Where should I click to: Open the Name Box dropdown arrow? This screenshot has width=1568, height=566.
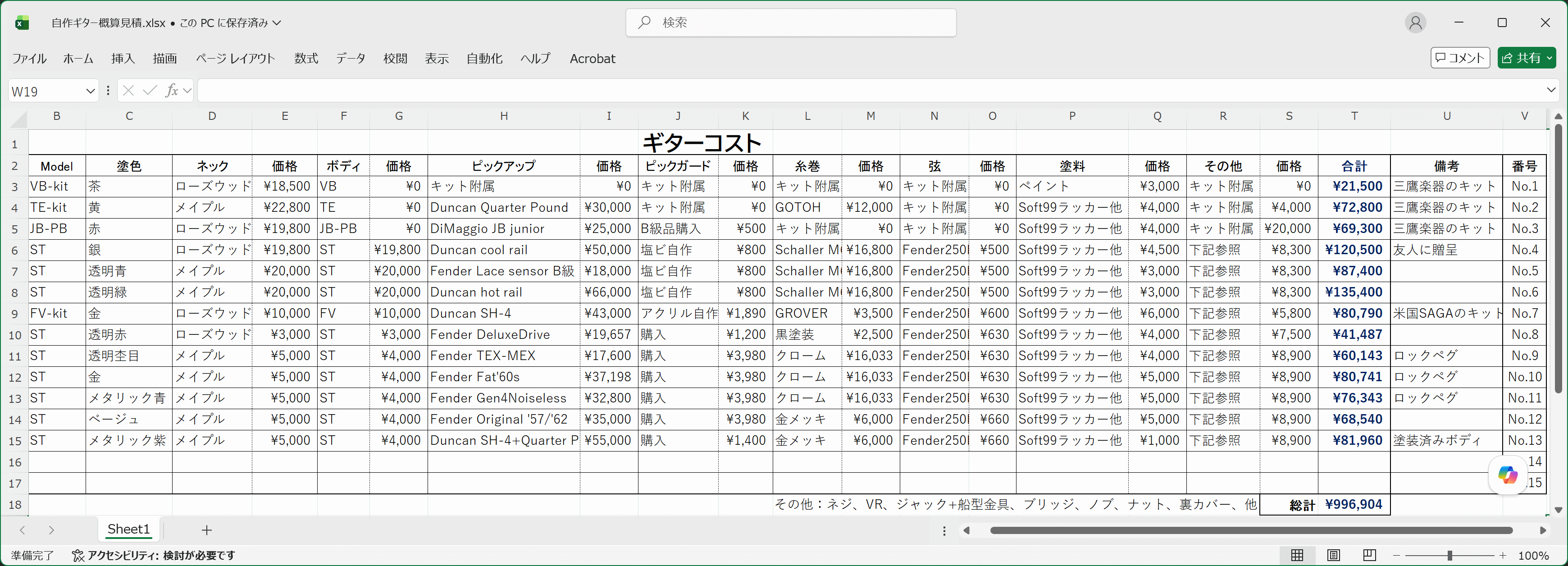(x=91, y=91)
